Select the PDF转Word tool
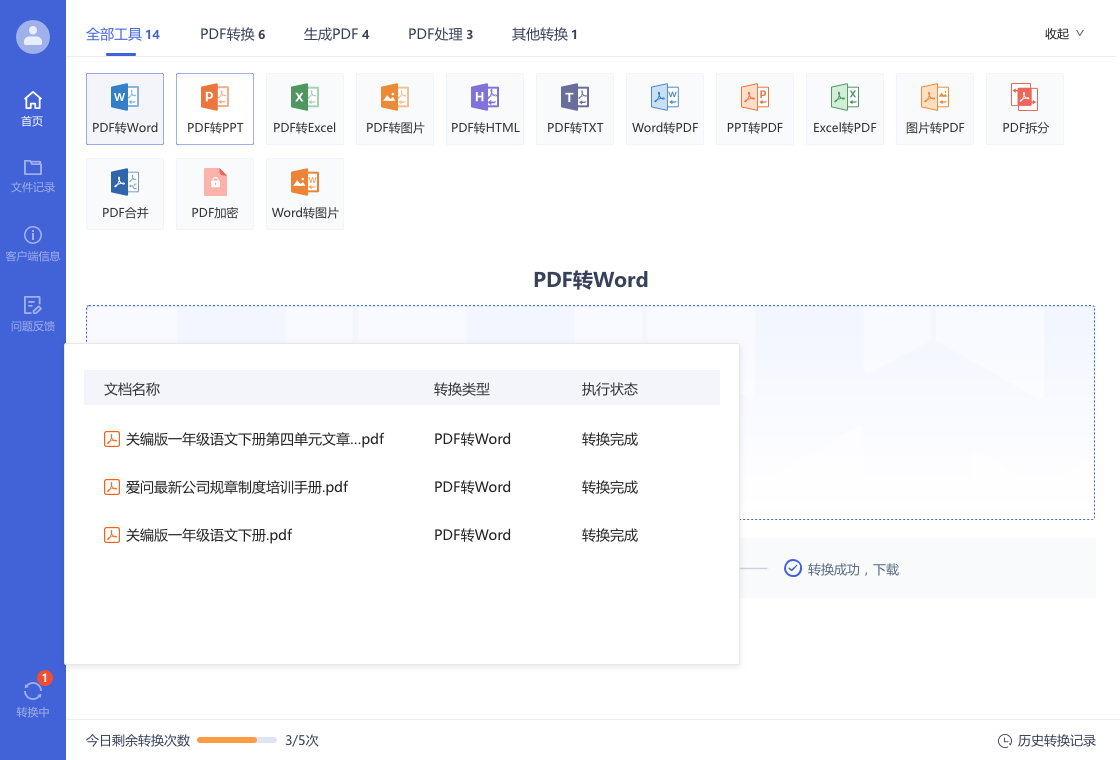Image resolution: width=1120 pixels, height=760 pixels. 124,108
